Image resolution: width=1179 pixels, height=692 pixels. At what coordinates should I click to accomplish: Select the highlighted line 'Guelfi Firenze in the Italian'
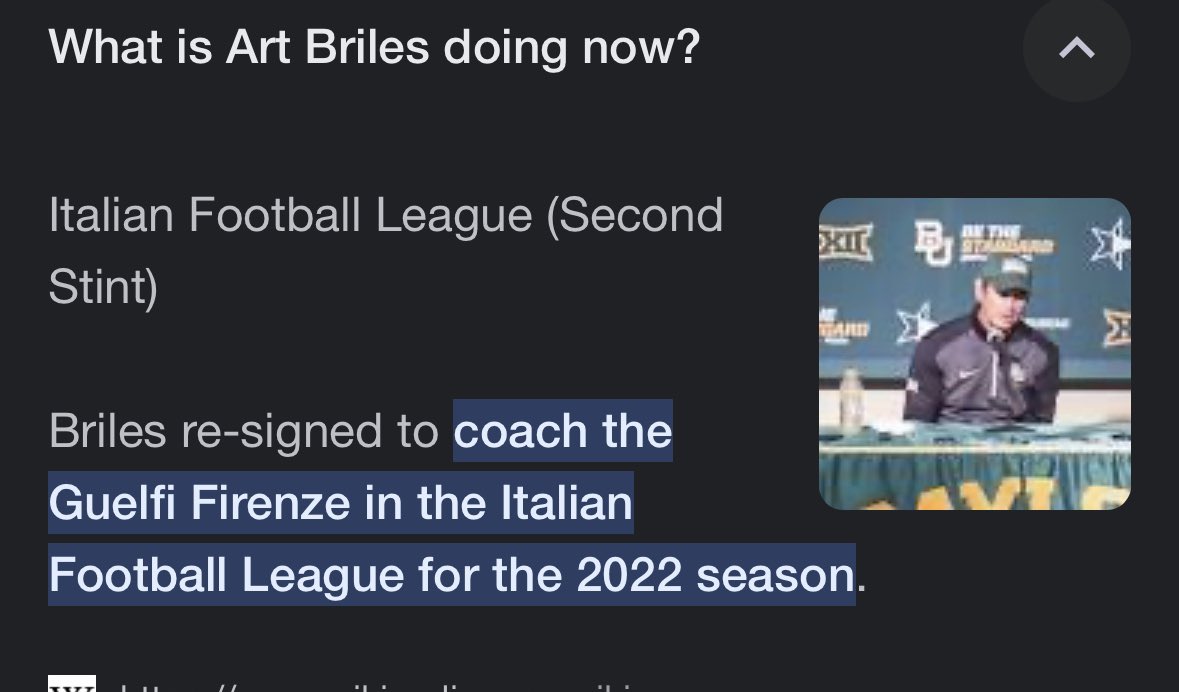pyautogui.click(x=341, y=502)
